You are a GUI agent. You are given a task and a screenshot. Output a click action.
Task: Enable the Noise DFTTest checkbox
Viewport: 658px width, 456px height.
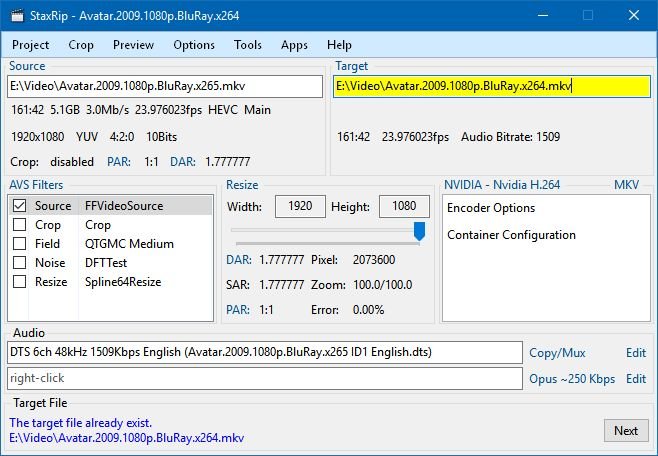[20, 263]
